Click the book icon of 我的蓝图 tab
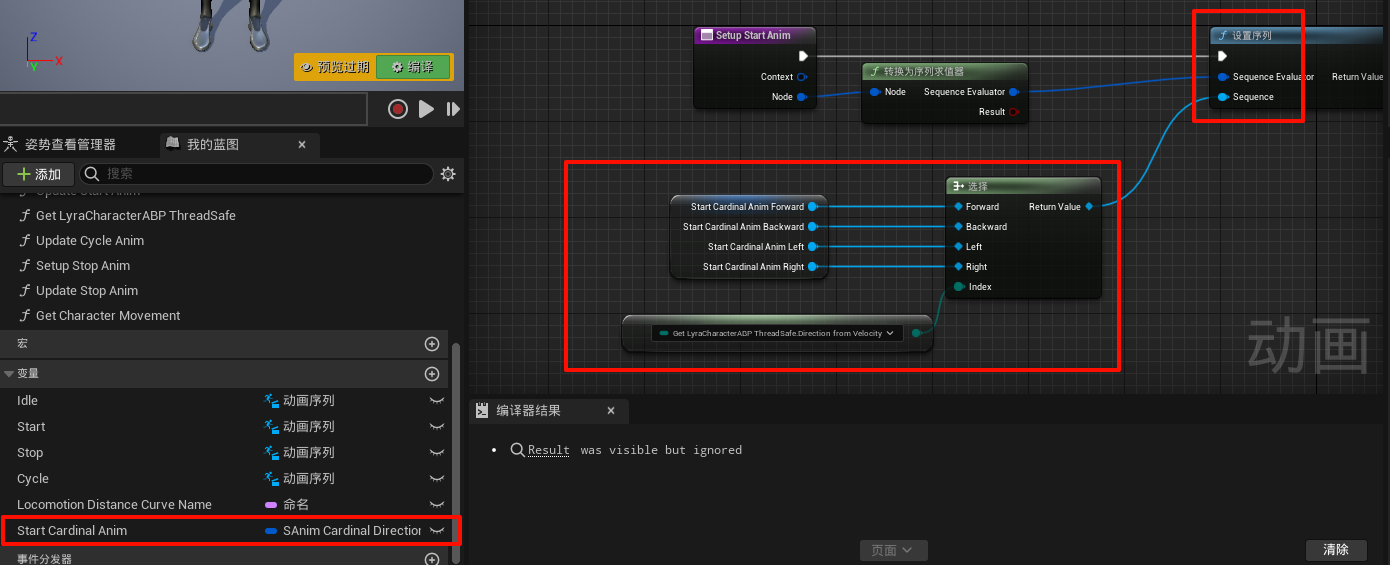Image resolution: width=1390 pixels, height=565 pixels. pos(173,144)
